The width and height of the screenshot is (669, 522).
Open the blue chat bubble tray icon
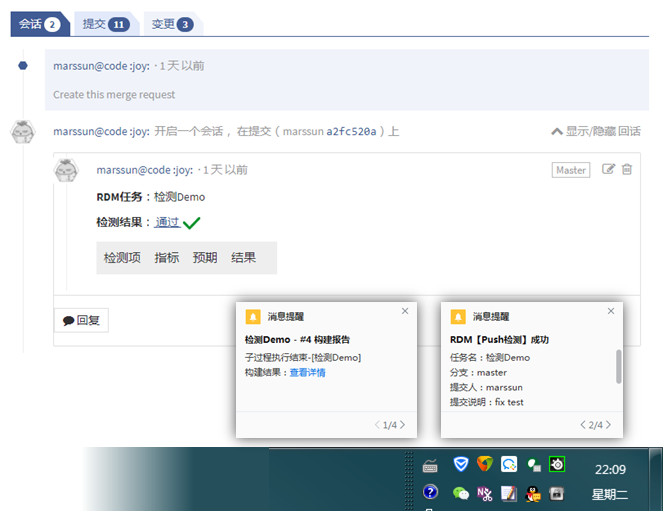pos(509,464)
